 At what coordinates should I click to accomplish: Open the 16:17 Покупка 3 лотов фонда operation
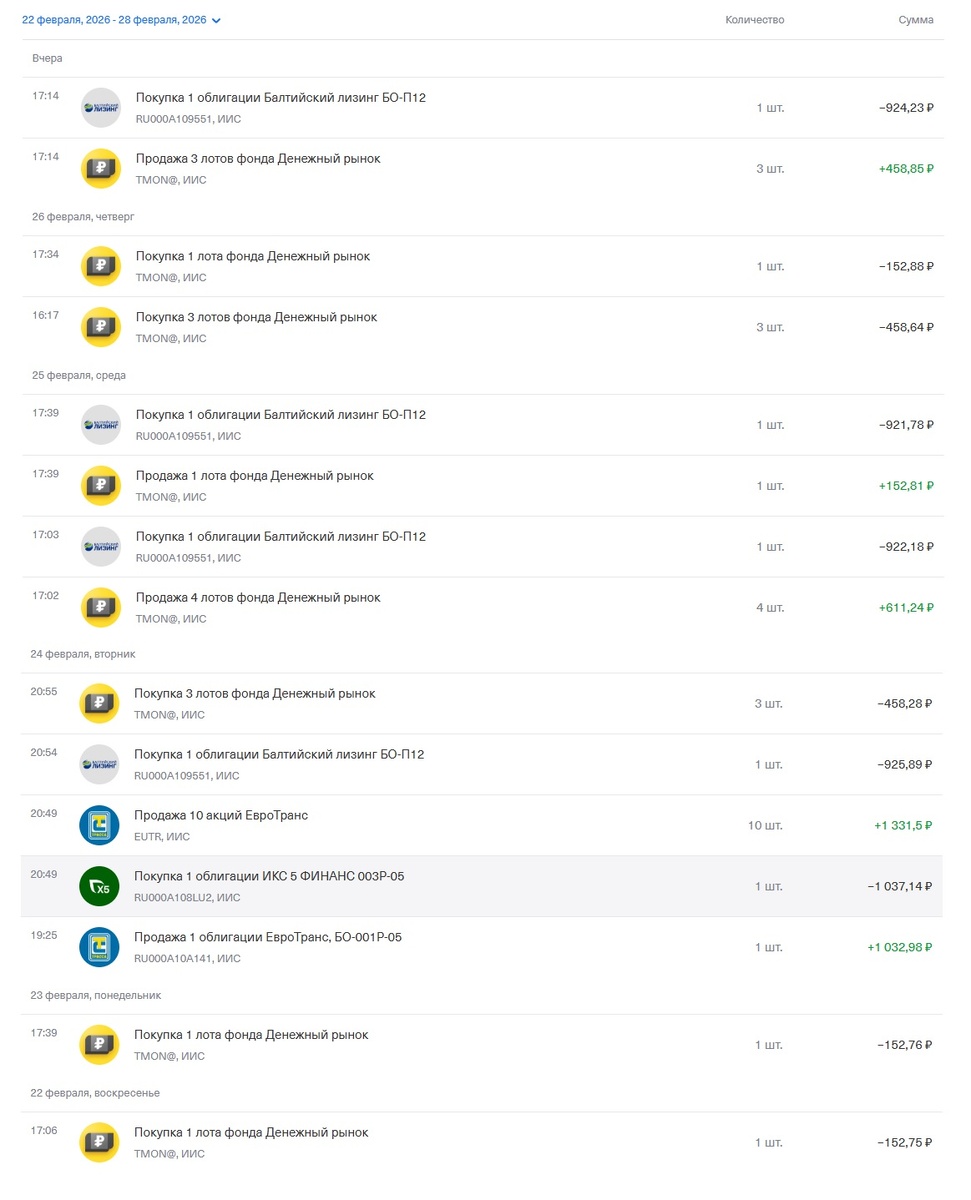256,318
